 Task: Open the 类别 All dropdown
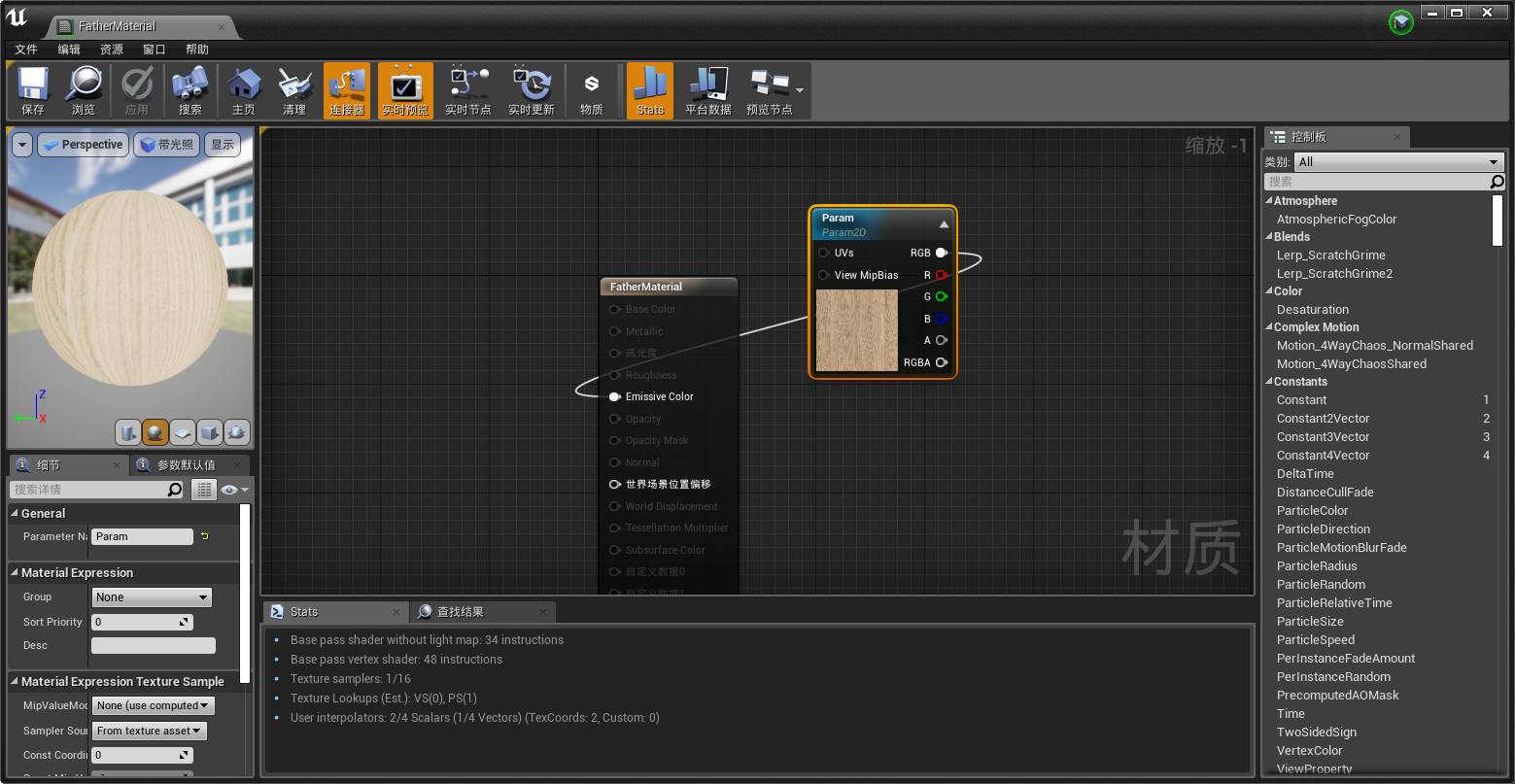(x=1397, y=161)
